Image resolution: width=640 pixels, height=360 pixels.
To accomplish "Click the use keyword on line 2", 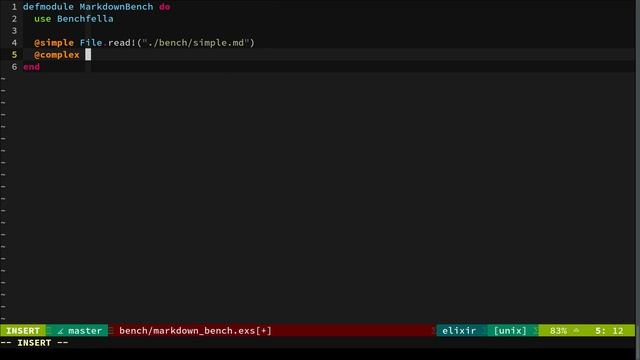I will coord(42,19).
